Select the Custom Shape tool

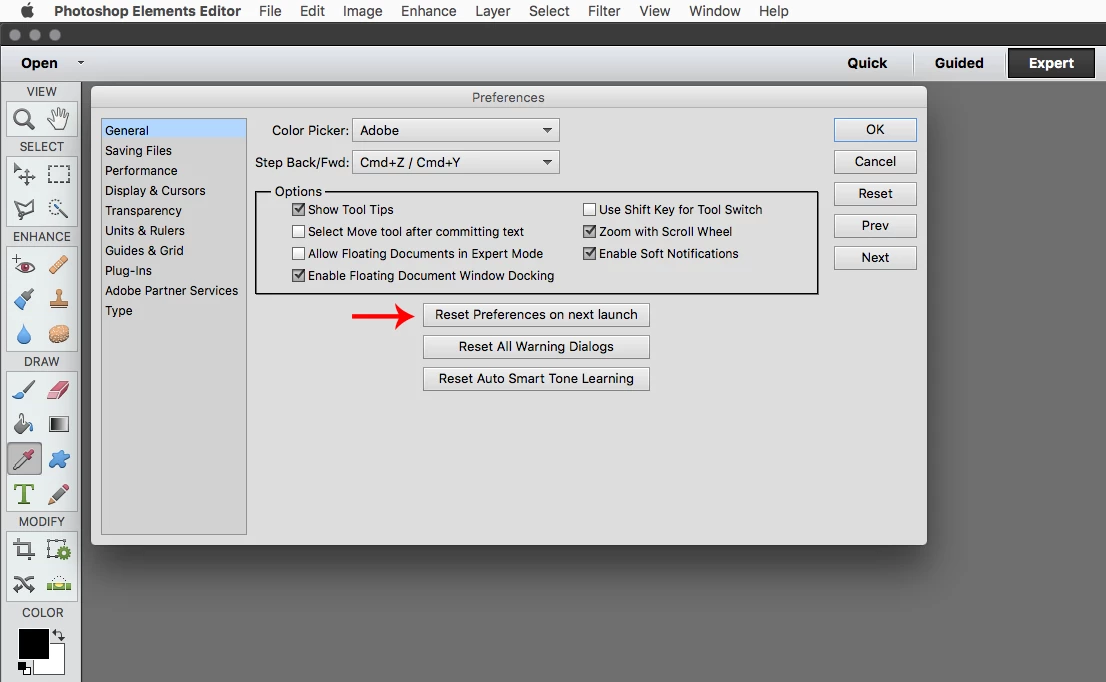[59, 459]
